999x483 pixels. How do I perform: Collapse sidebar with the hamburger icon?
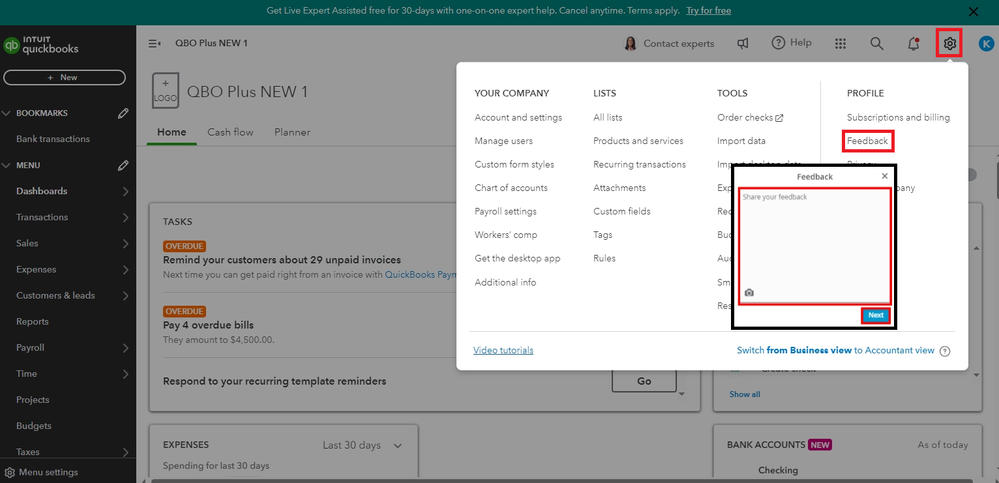pyautogui.click(x=154, y=43)
